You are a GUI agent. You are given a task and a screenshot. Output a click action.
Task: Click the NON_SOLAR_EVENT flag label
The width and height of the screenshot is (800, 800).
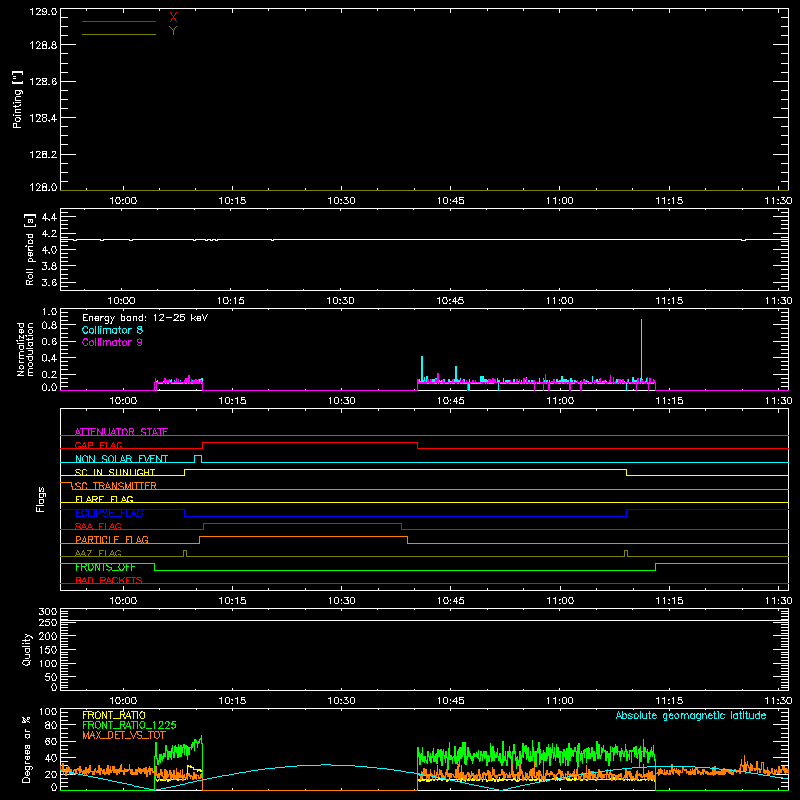click(x=121, y=459)
